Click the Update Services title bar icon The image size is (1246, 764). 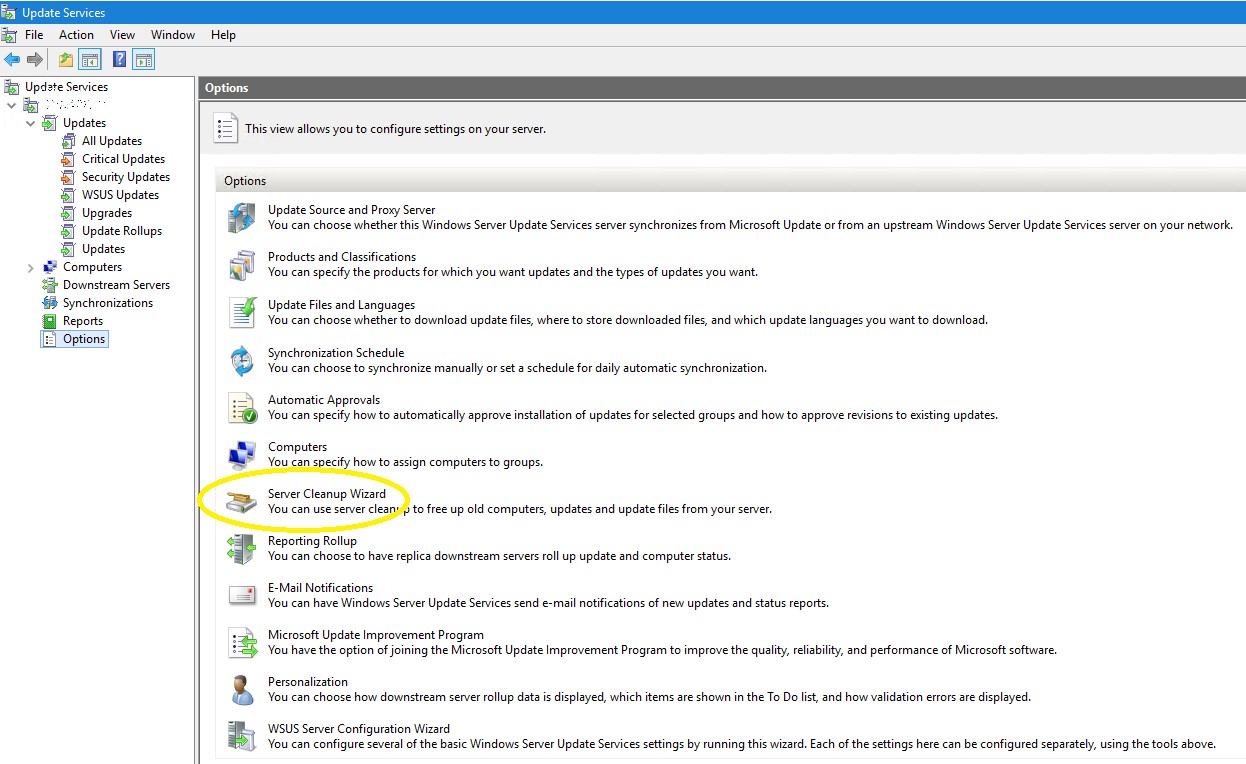pyautogui.click(x=9, y=12)
